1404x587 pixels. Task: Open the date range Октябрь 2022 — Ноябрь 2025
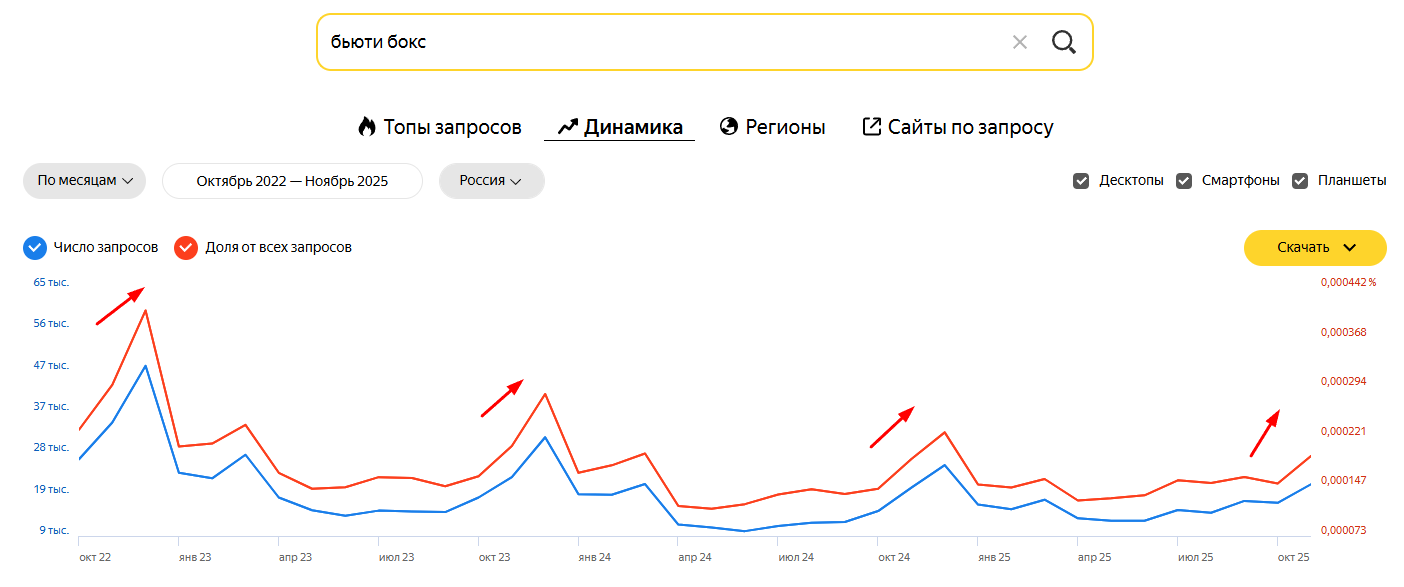pyautogui.click(x=292, y=181)
